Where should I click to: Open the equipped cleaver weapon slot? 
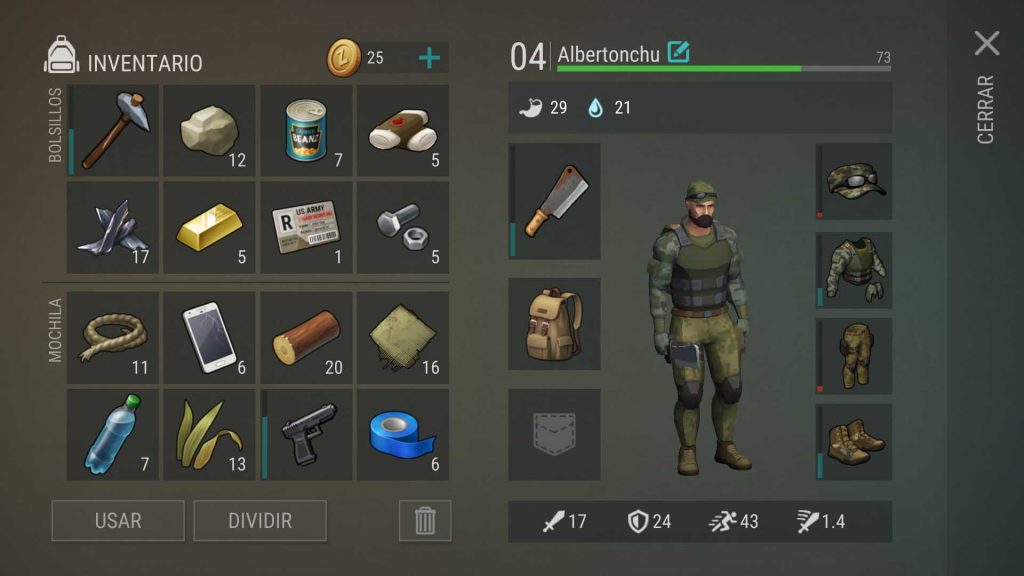point(554,201)
